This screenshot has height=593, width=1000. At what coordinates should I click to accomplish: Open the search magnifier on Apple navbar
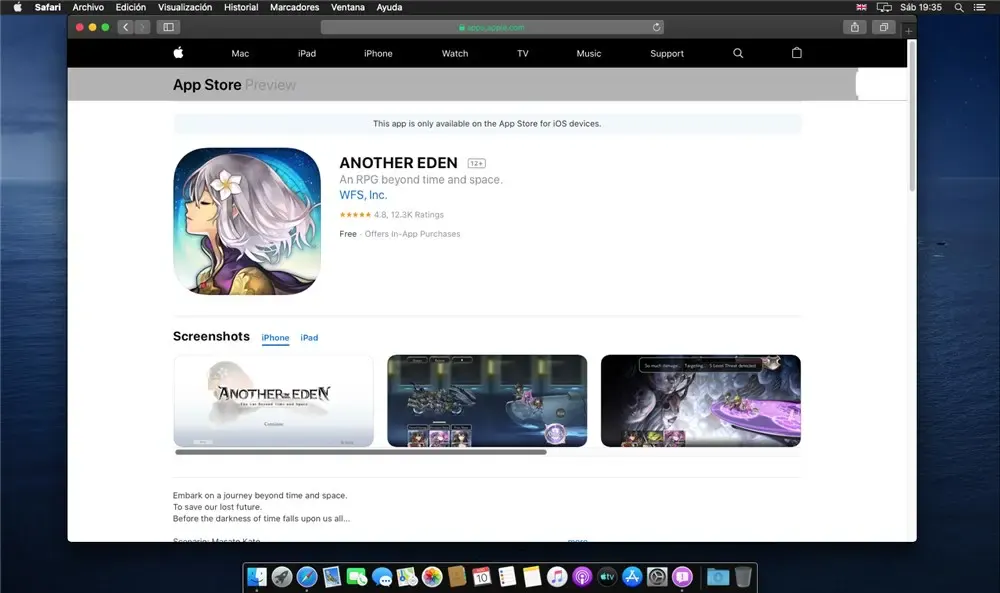[x=738, y=53]
